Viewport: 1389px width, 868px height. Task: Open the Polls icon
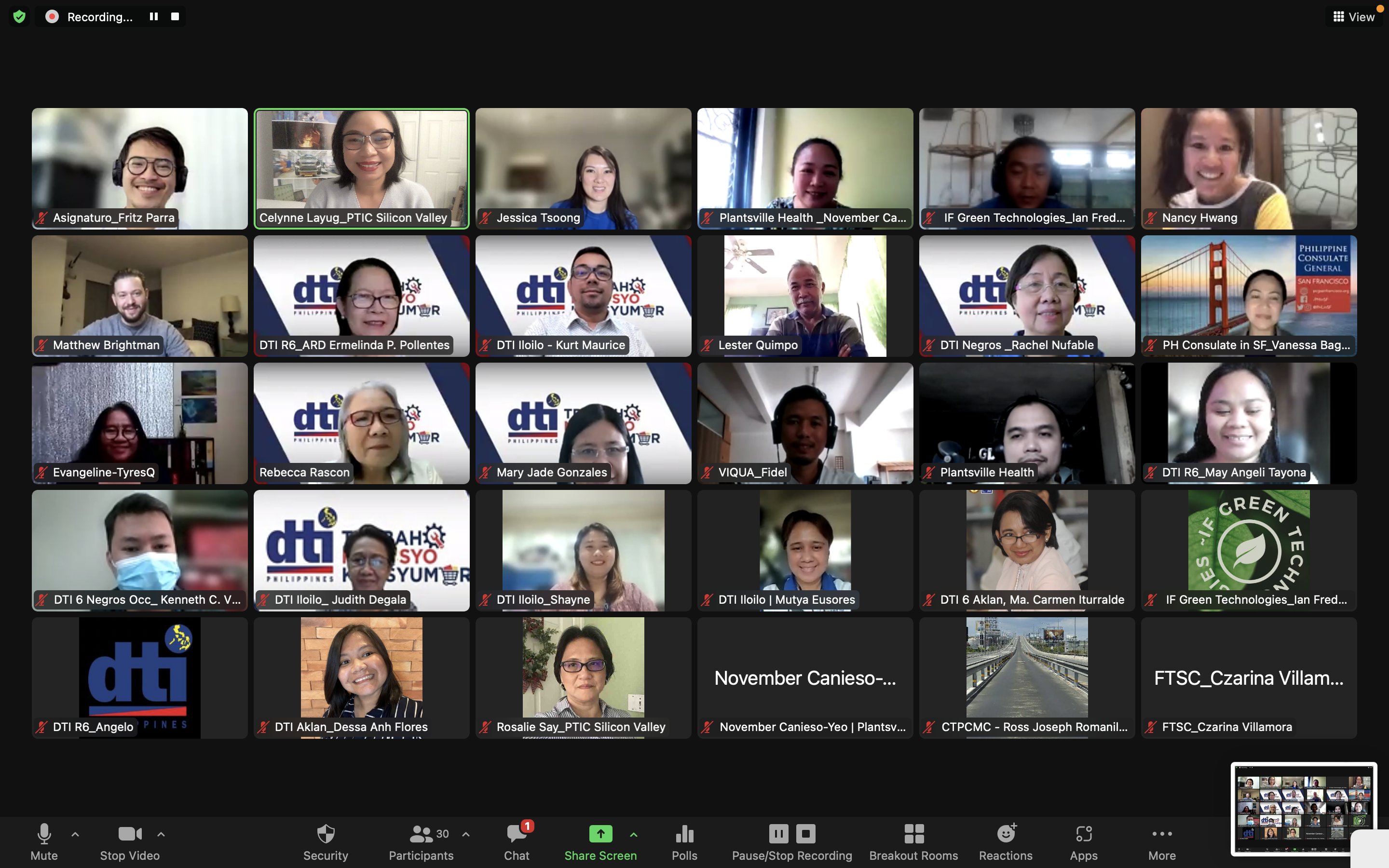[684, 834]
